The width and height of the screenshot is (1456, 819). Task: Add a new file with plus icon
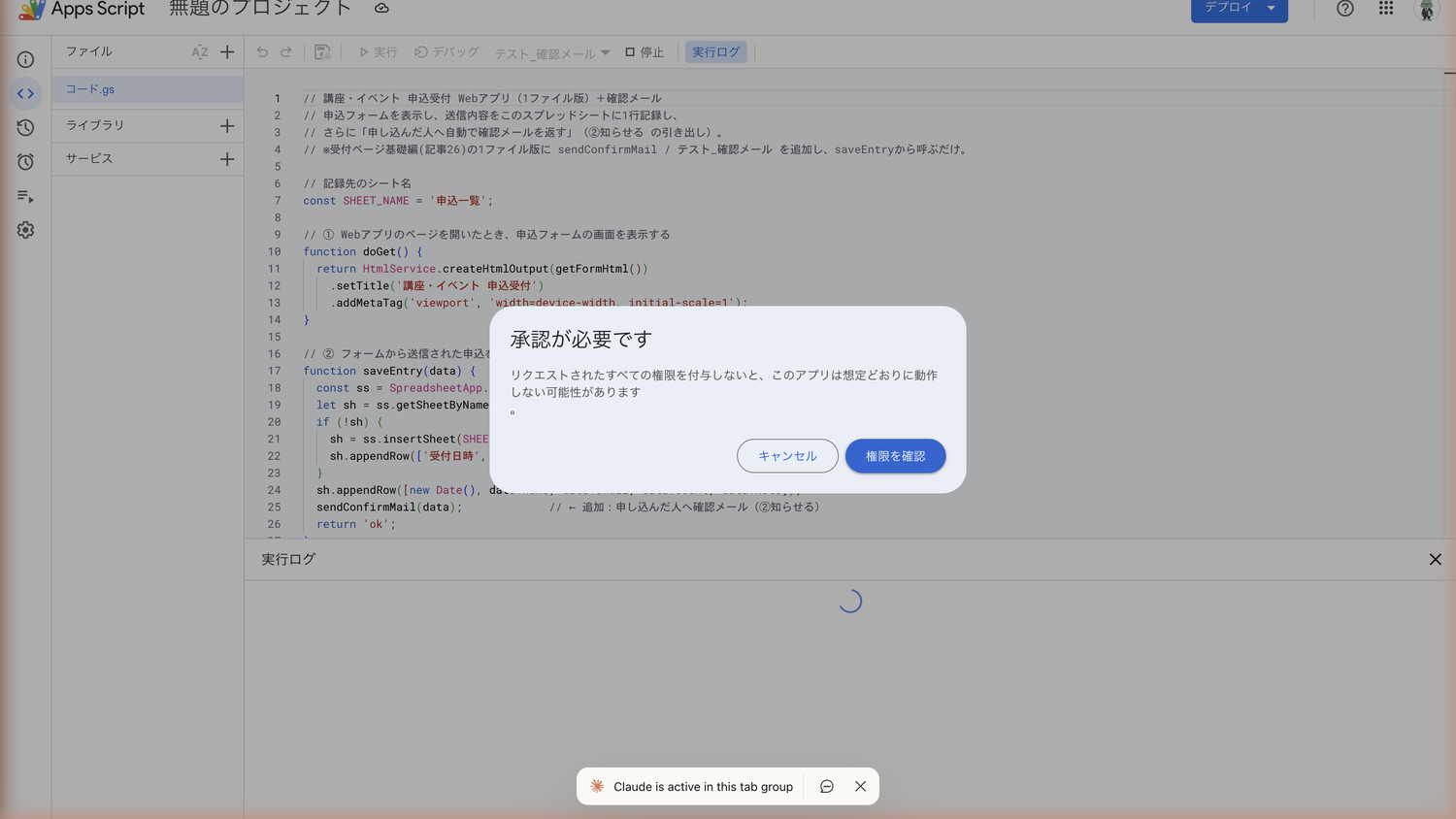pos(227,51)
